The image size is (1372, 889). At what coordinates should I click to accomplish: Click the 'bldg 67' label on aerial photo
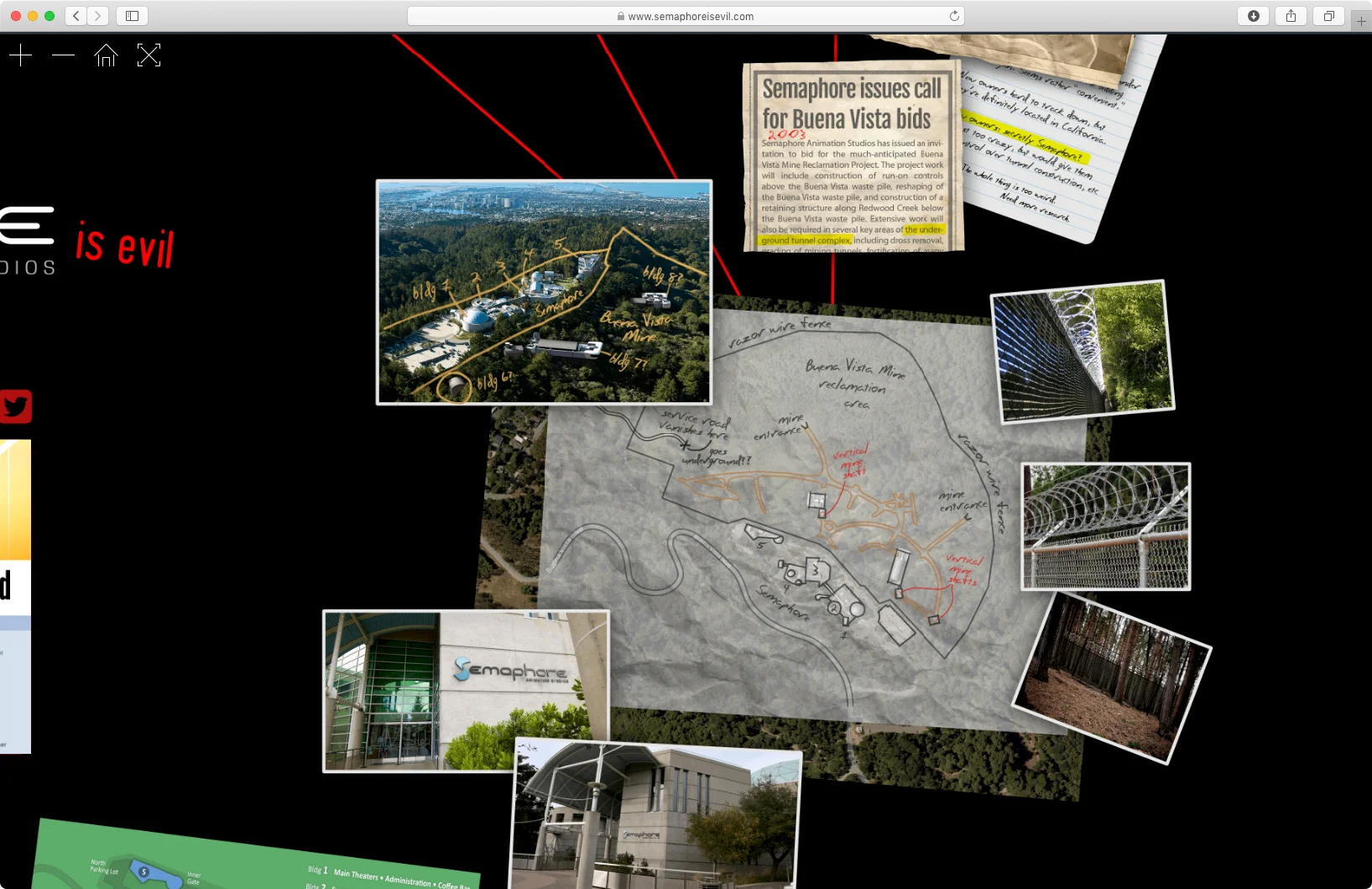(495, 381)
